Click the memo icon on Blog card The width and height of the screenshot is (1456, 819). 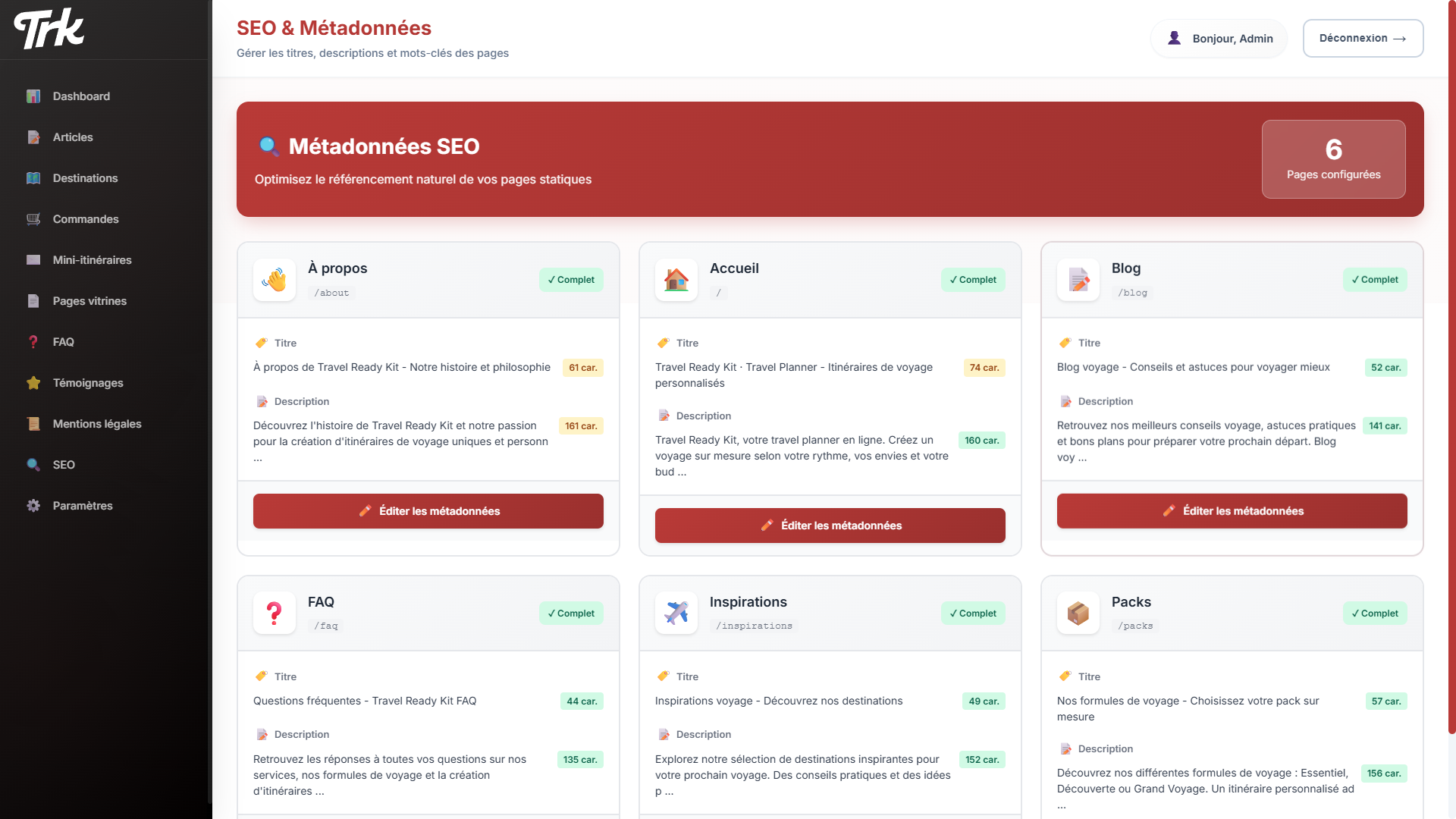(1078, 280)
